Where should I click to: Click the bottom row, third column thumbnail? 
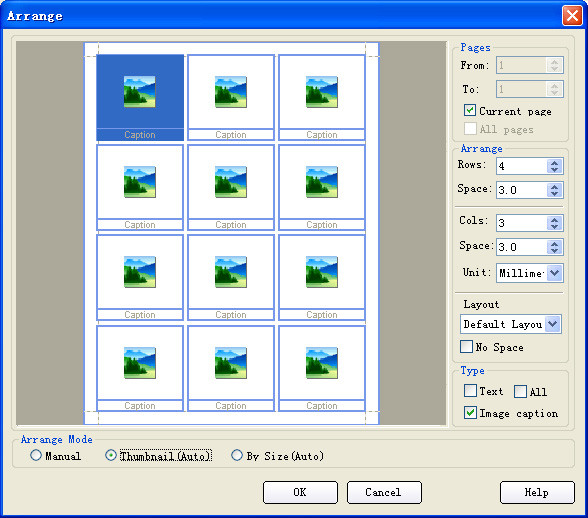pos(322,363)
